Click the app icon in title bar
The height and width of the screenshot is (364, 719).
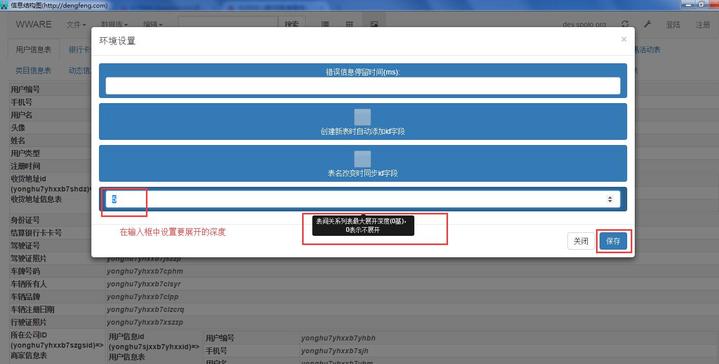point(5,5)
